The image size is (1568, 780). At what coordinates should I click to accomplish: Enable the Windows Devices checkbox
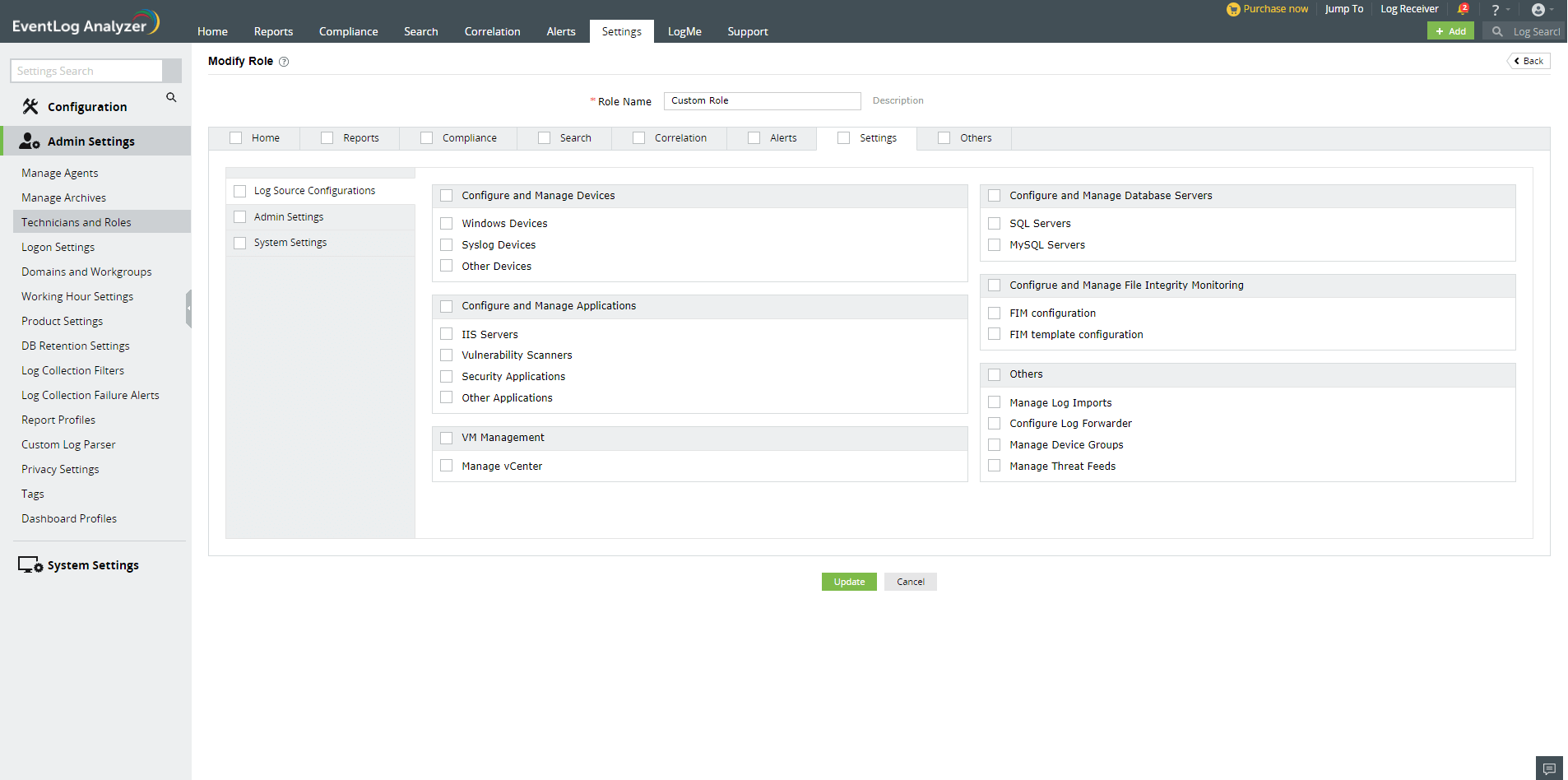(447, 223)
